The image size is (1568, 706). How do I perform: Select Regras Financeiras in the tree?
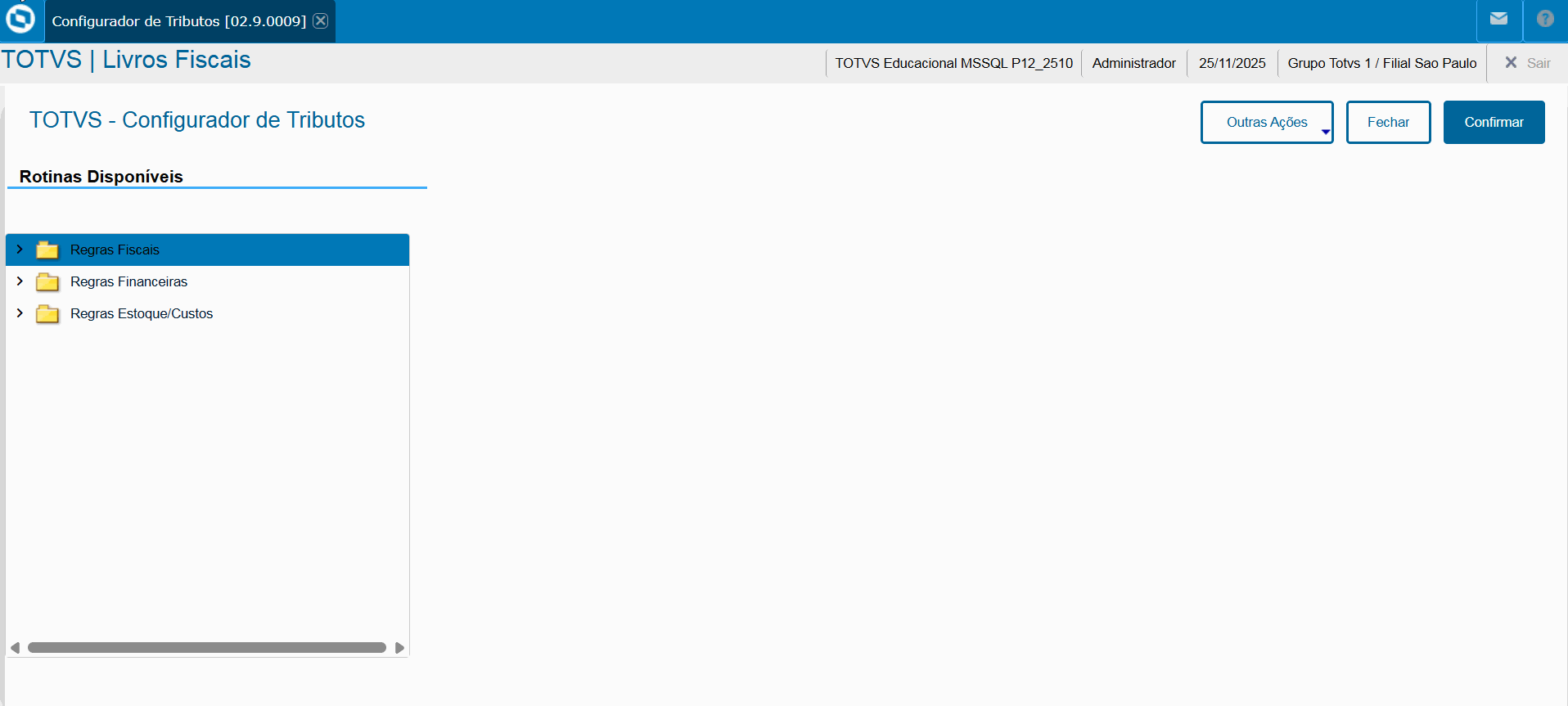coord(208,281)
